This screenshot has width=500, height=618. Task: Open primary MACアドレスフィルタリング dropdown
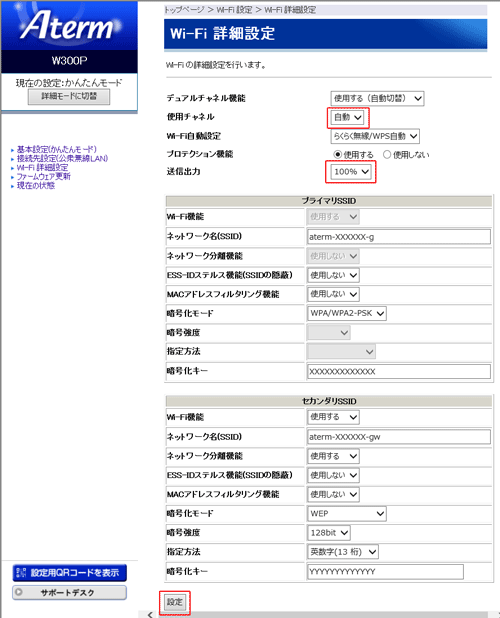(x=333, y=294)
